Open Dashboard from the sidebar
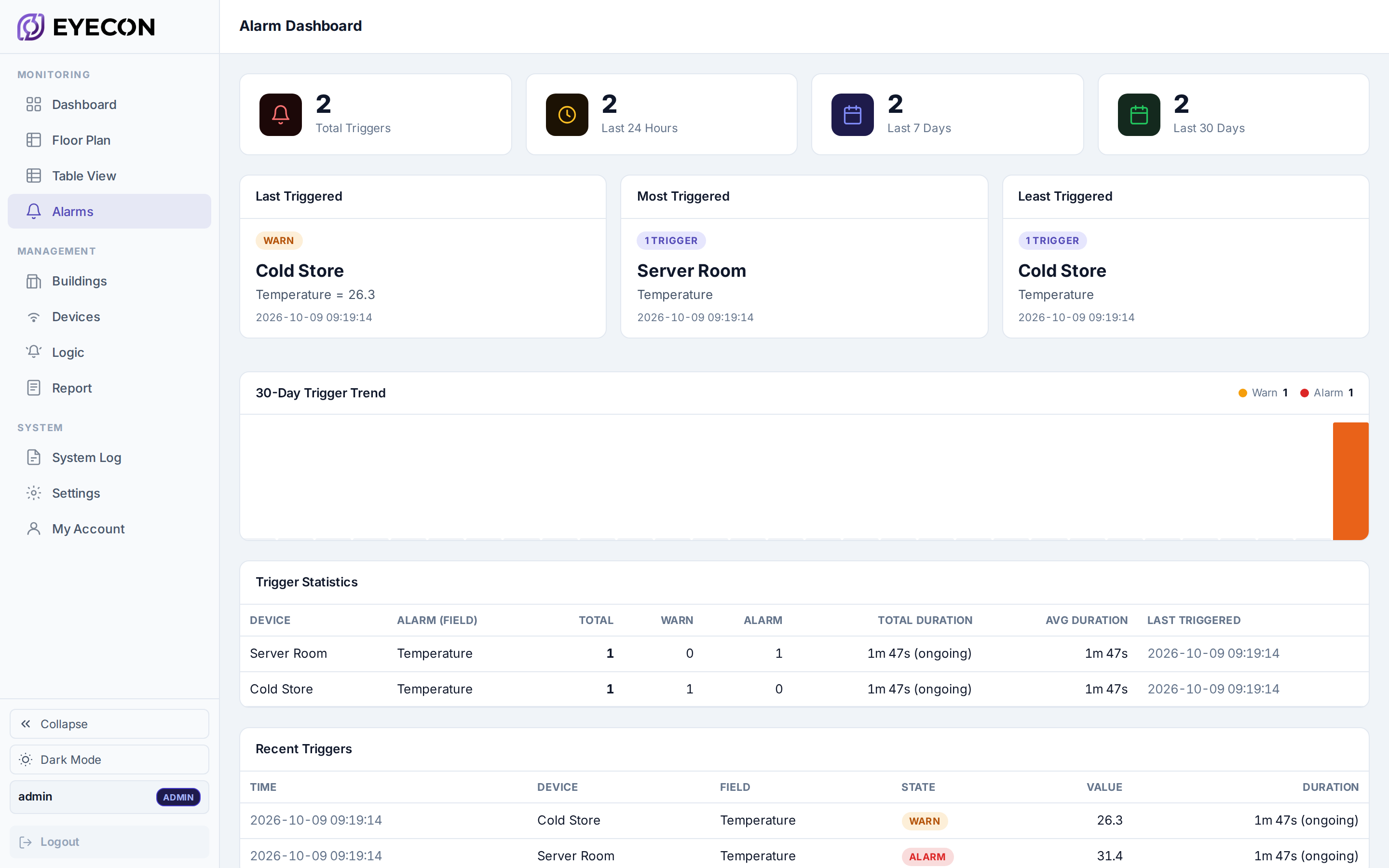1389x868 pixels. tap(109, 105)
